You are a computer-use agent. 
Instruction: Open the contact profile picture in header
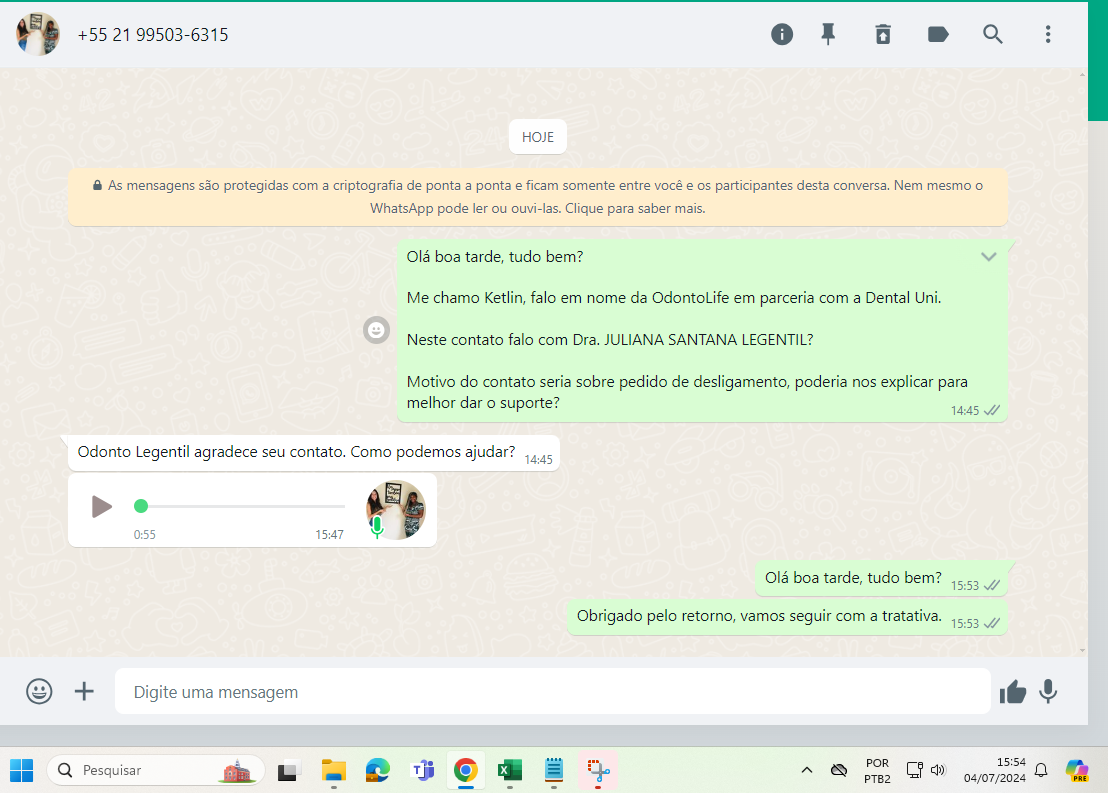tap(38, 35)
